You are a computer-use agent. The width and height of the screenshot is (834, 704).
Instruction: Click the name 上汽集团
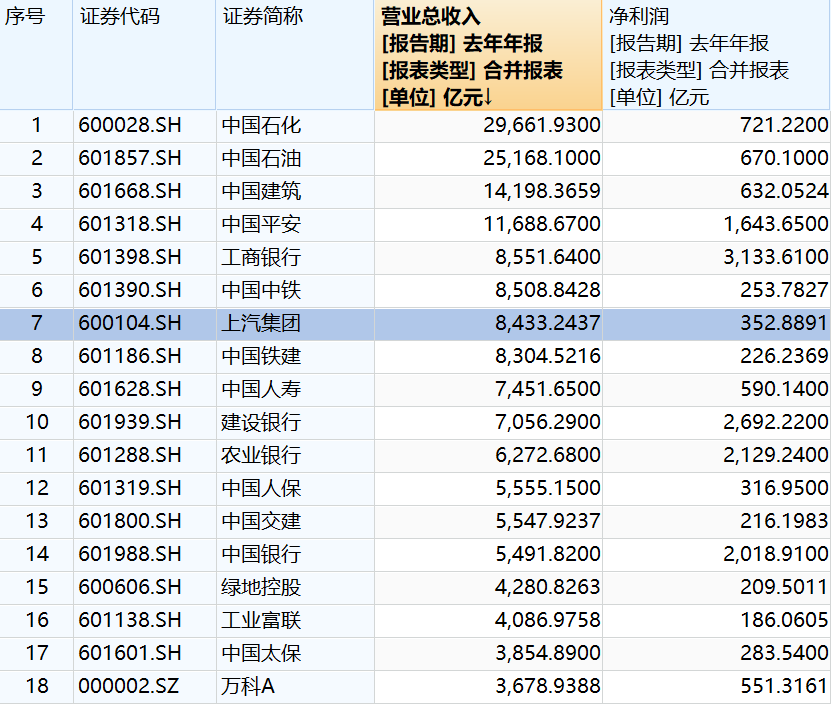click(261, 323)
